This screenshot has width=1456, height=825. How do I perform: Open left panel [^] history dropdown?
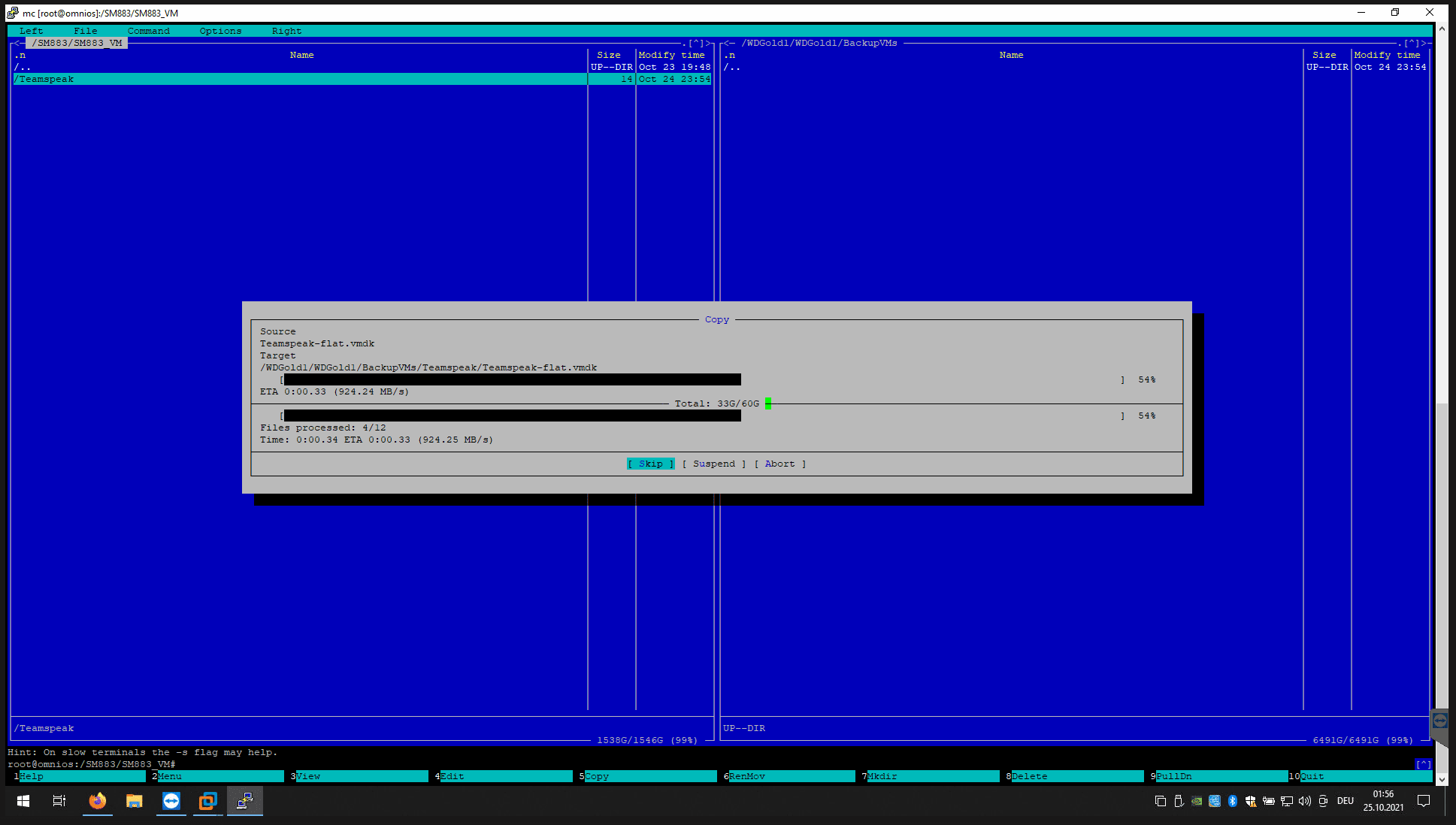pos(696,43)
